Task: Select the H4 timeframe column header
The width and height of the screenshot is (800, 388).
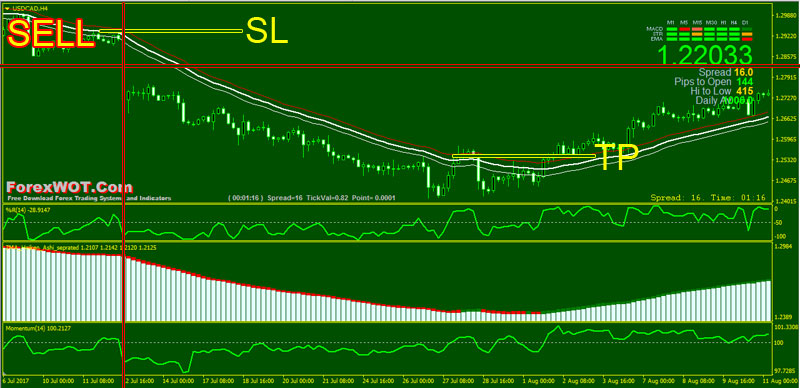Action: coord(734,22)
